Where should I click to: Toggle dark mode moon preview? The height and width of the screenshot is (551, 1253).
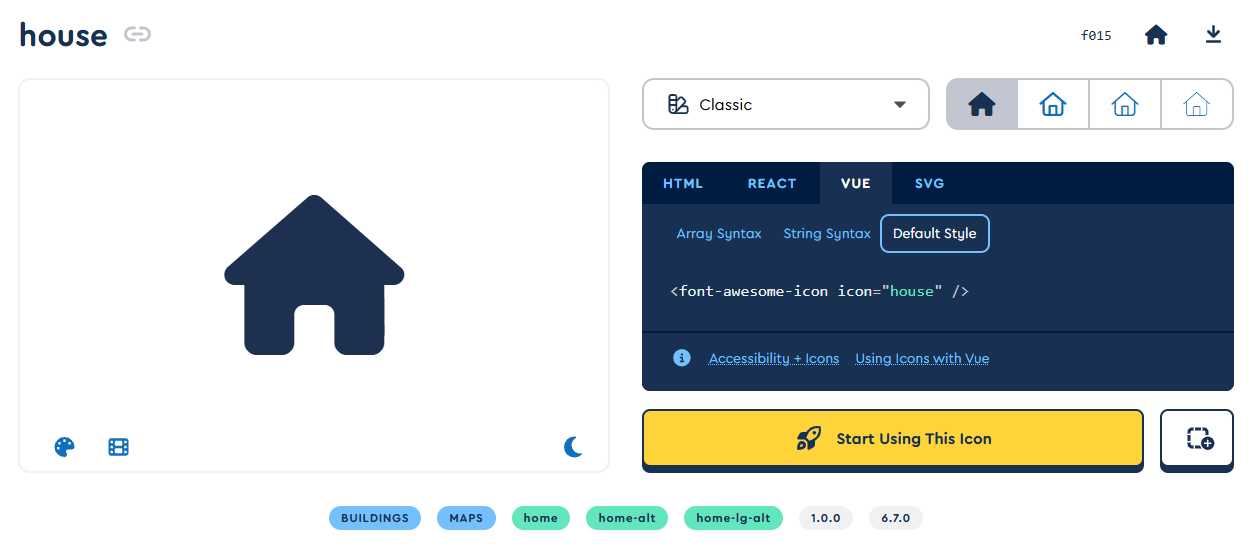pyautogui.click(x=573, y=447)
